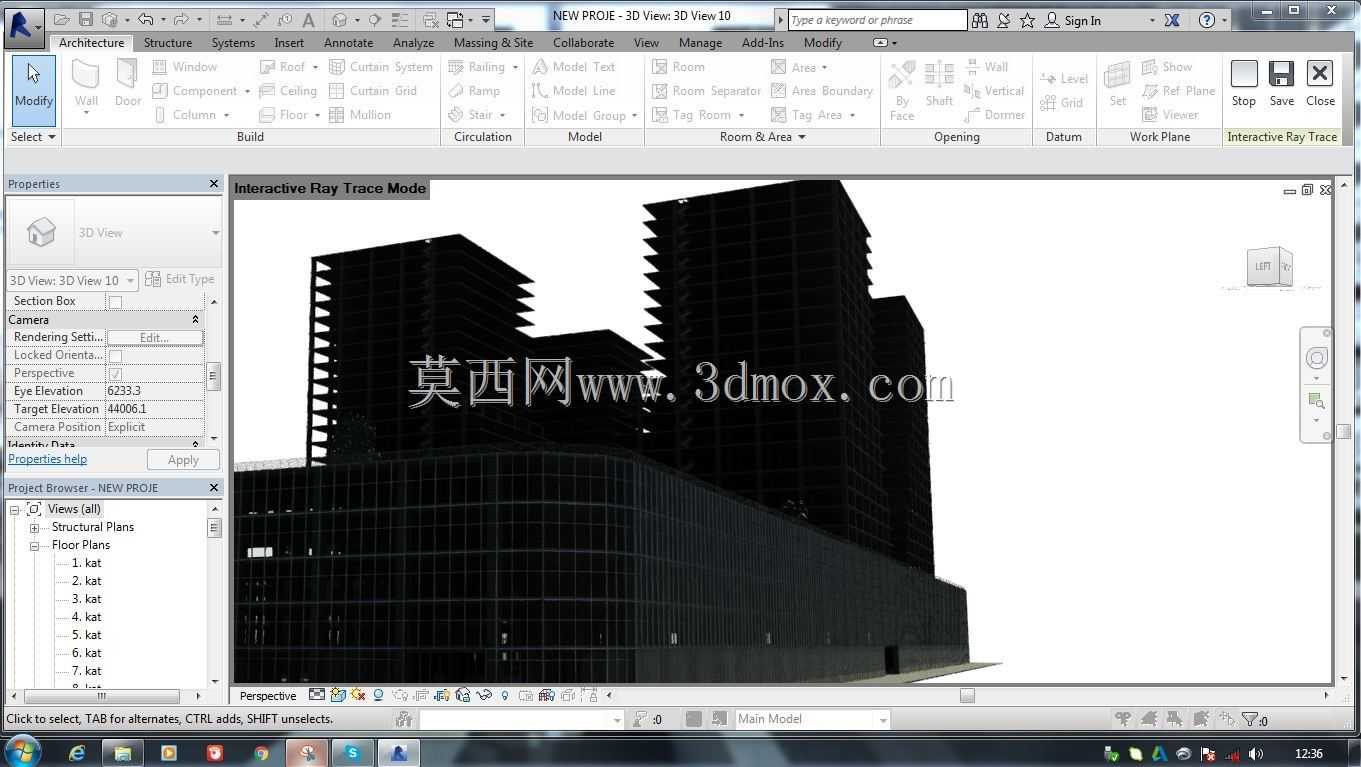Expand the Room & Area panel dropdown
This screenshot has width=1361, height=767.
point(801,137)
